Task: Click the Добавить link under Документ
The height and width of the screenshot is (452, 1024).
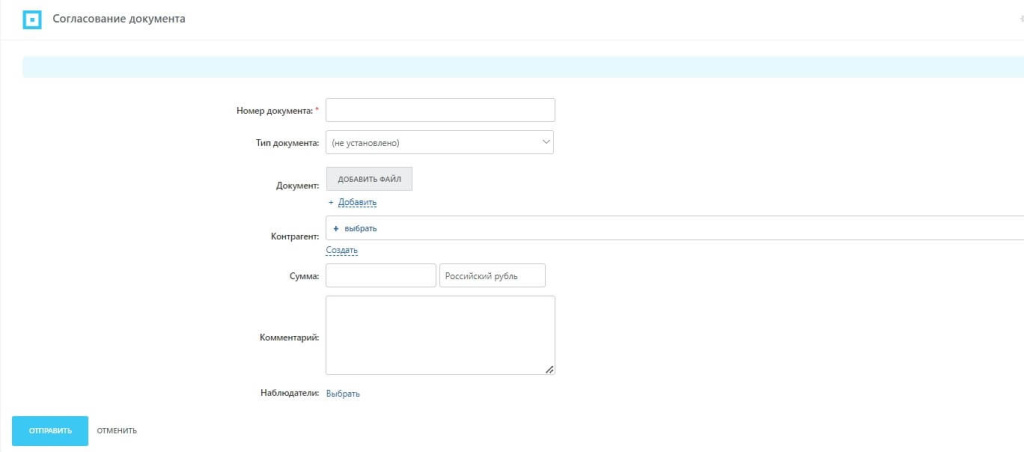Action: coord(357,203)
